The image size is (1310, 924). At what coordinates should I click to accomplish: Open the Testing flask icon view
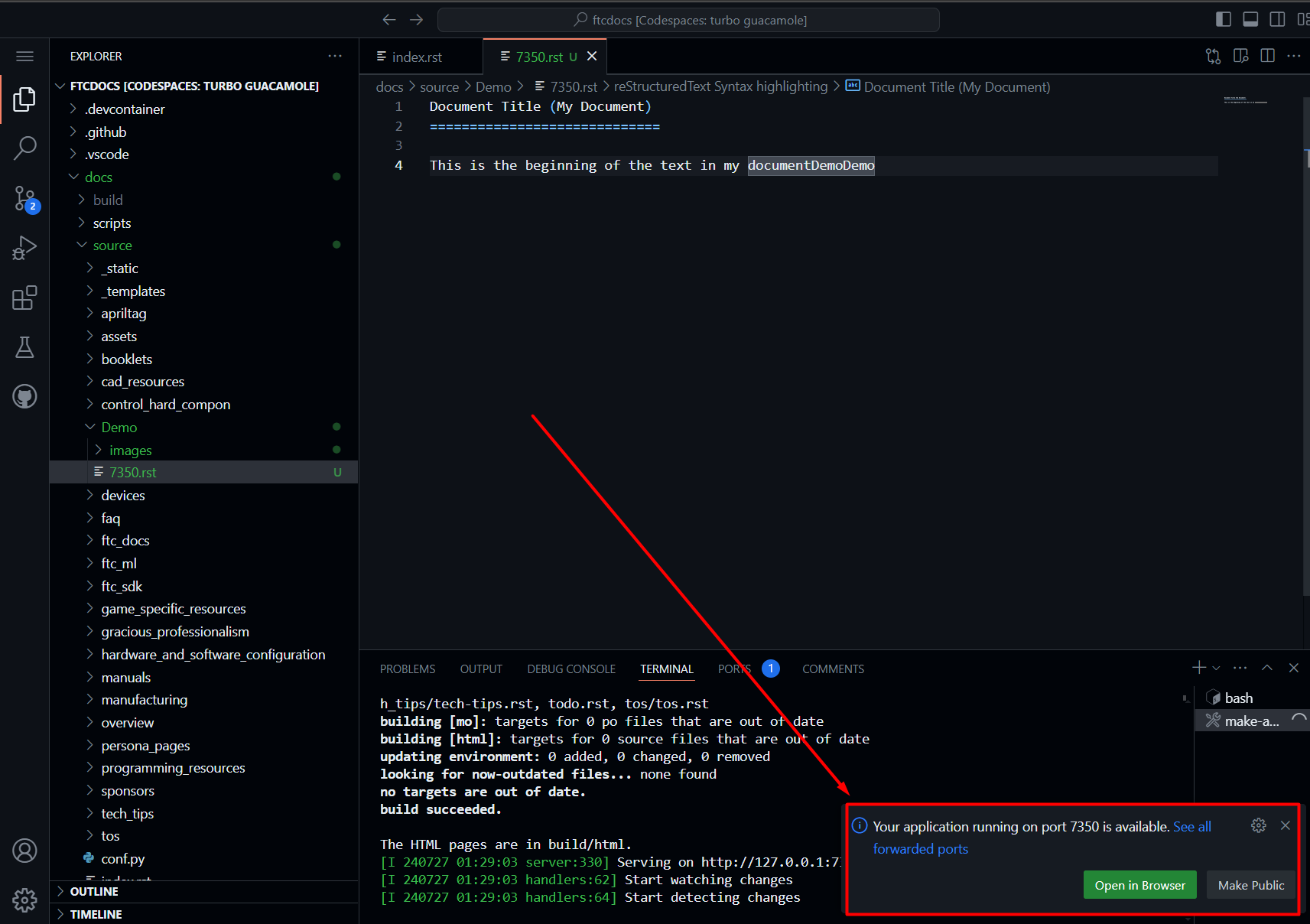24,347
